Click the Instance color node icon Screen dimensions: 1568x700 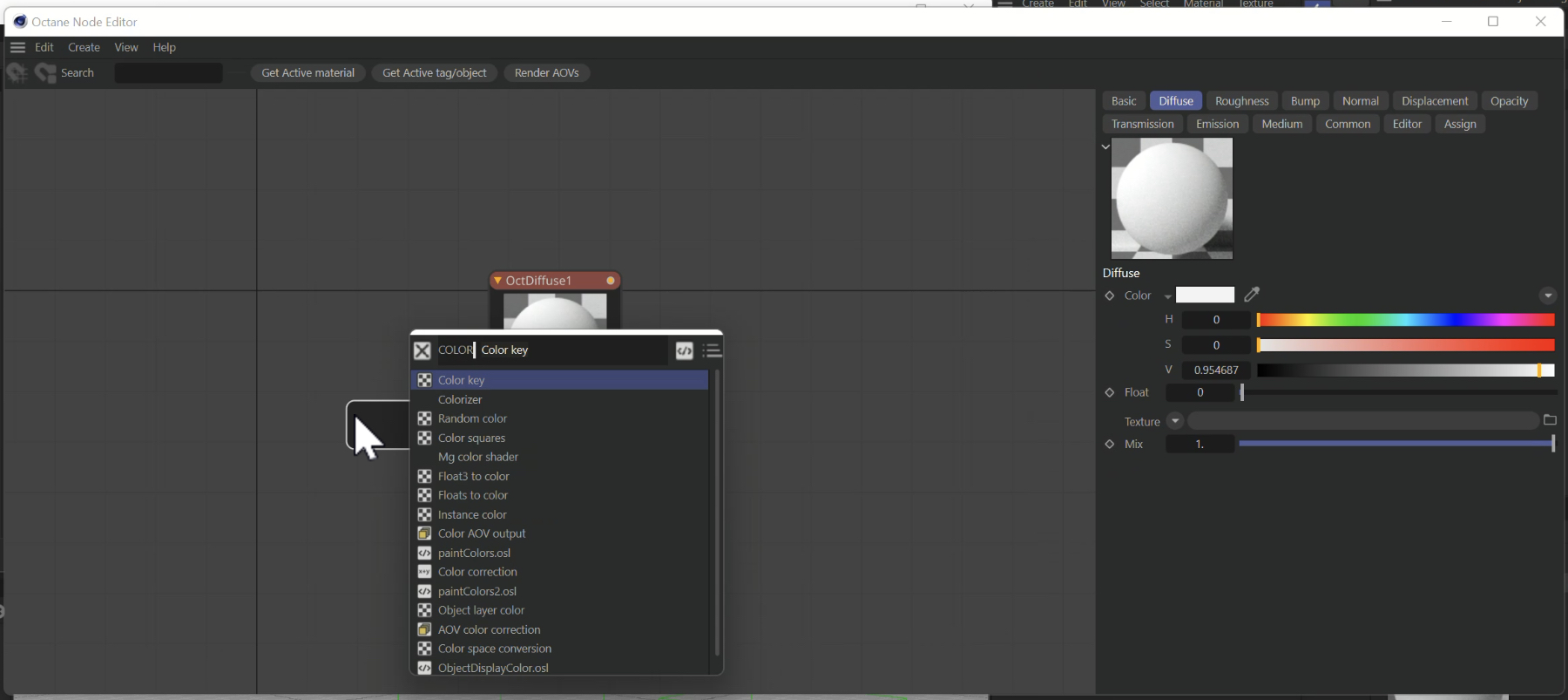click(x=425, y=514)
